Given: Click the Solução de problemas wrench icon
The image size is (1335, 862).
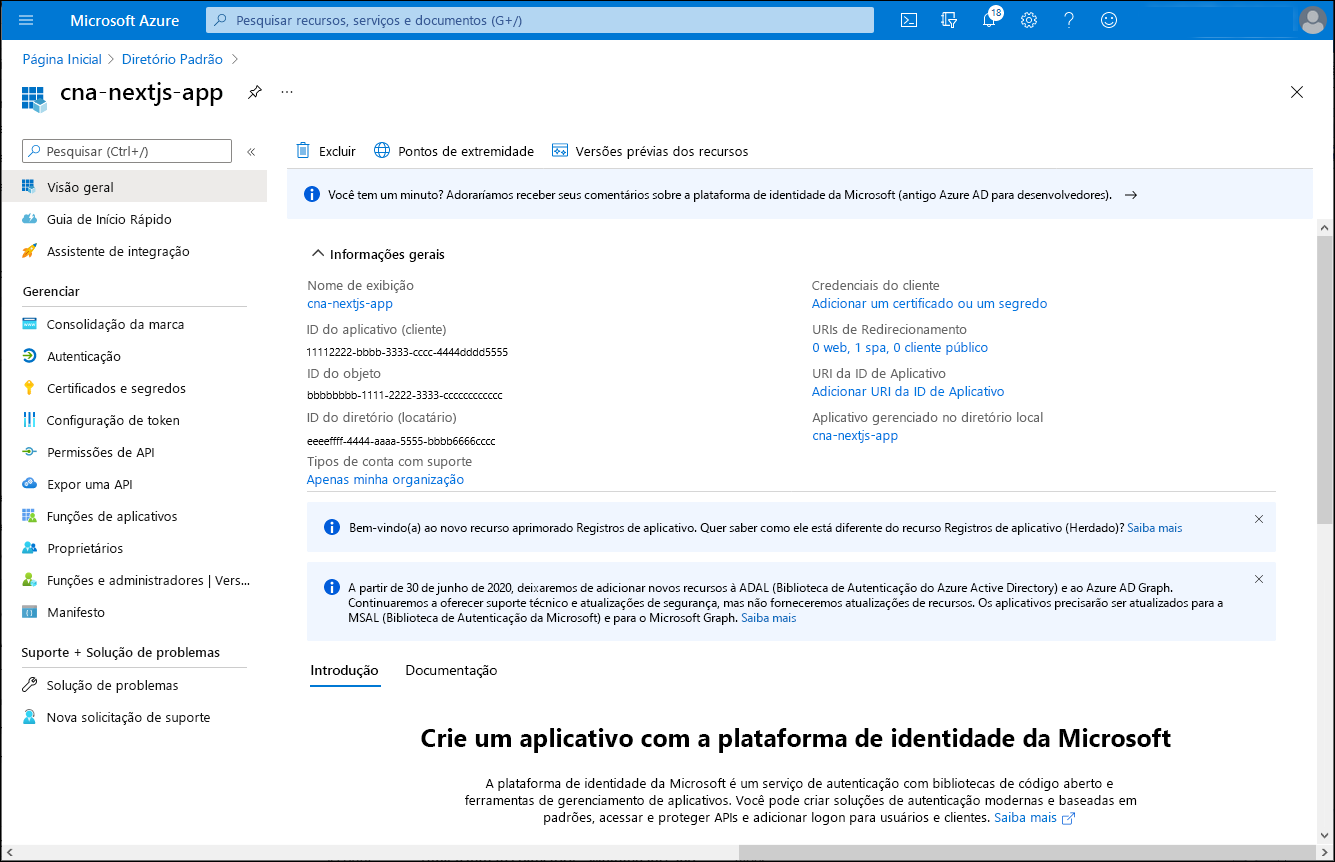Looking at the screenshot, I should (x=29, y=685).
